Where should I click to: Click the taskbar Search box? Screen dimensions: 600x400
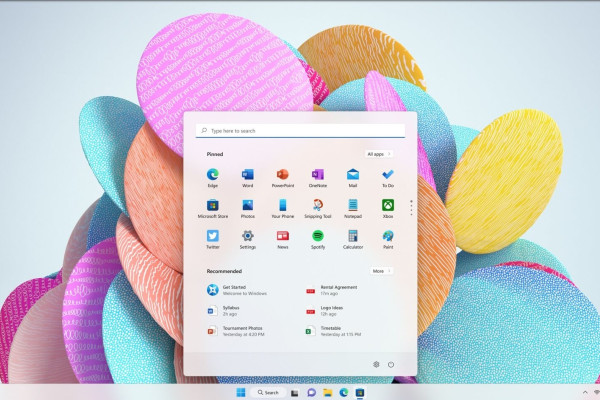(x=269, y=392)
